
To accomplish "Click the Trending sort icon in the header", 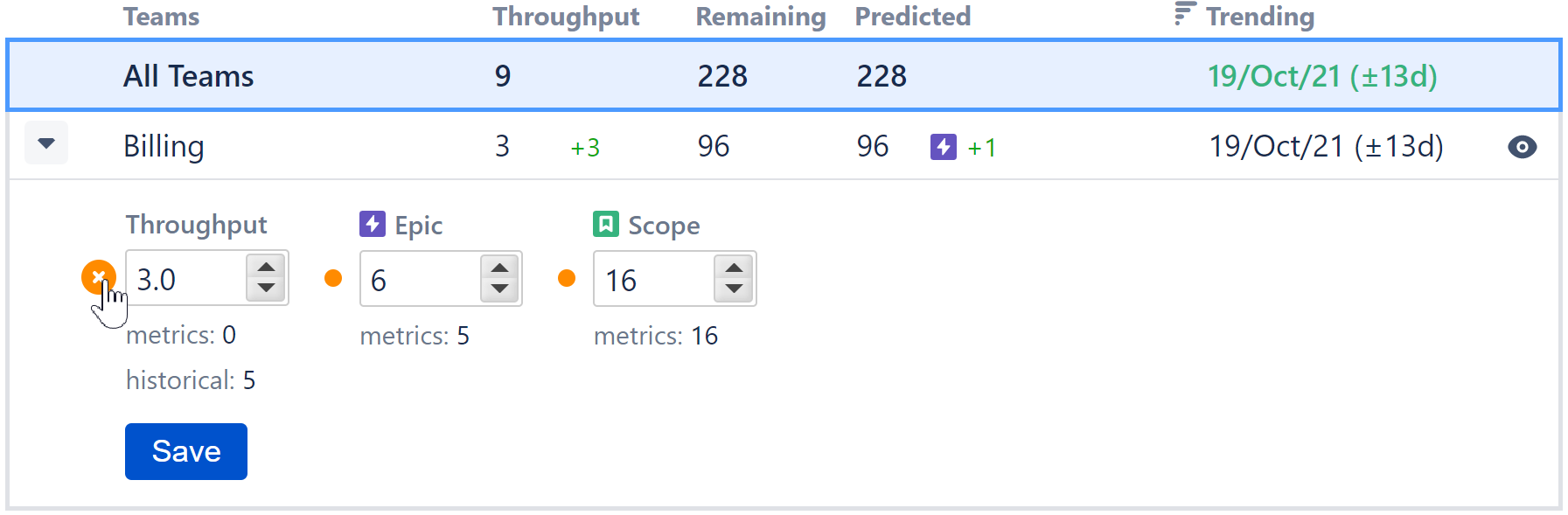I will click(x=1183, y=14).
